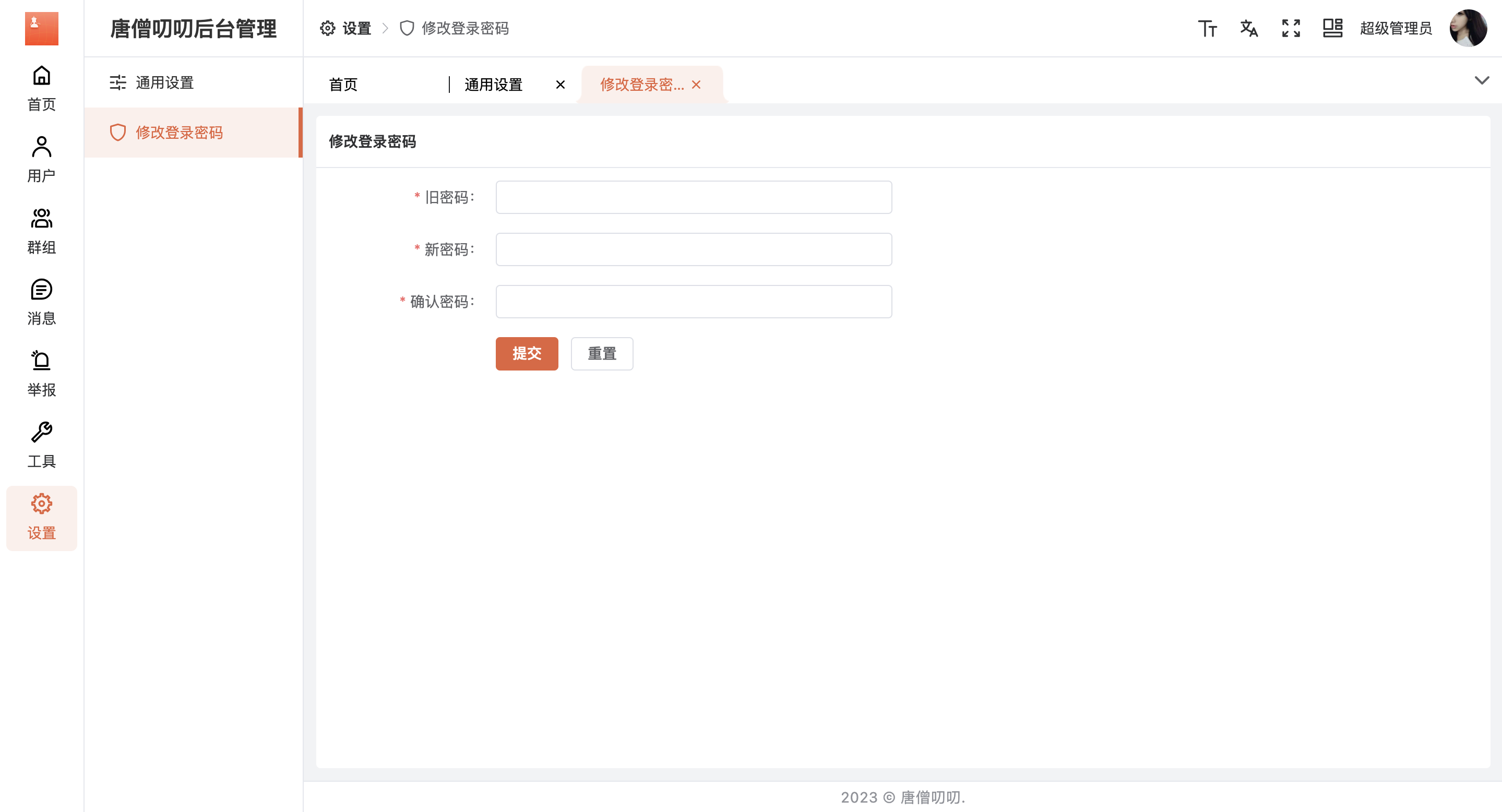This screenshot has height=812, width=1502.
Task: Switch to the 通用设置 tab
Action: click(x=493, y=85)
